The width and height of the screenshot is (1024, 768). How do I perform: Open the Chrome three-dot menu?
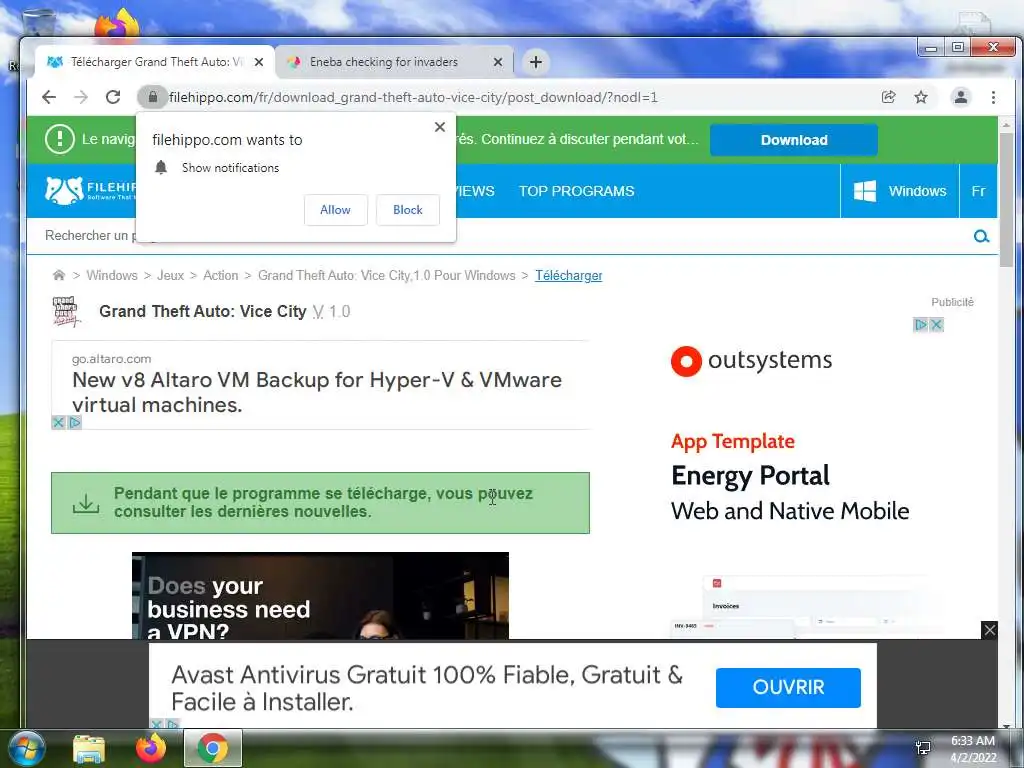[x=993, y=97]
